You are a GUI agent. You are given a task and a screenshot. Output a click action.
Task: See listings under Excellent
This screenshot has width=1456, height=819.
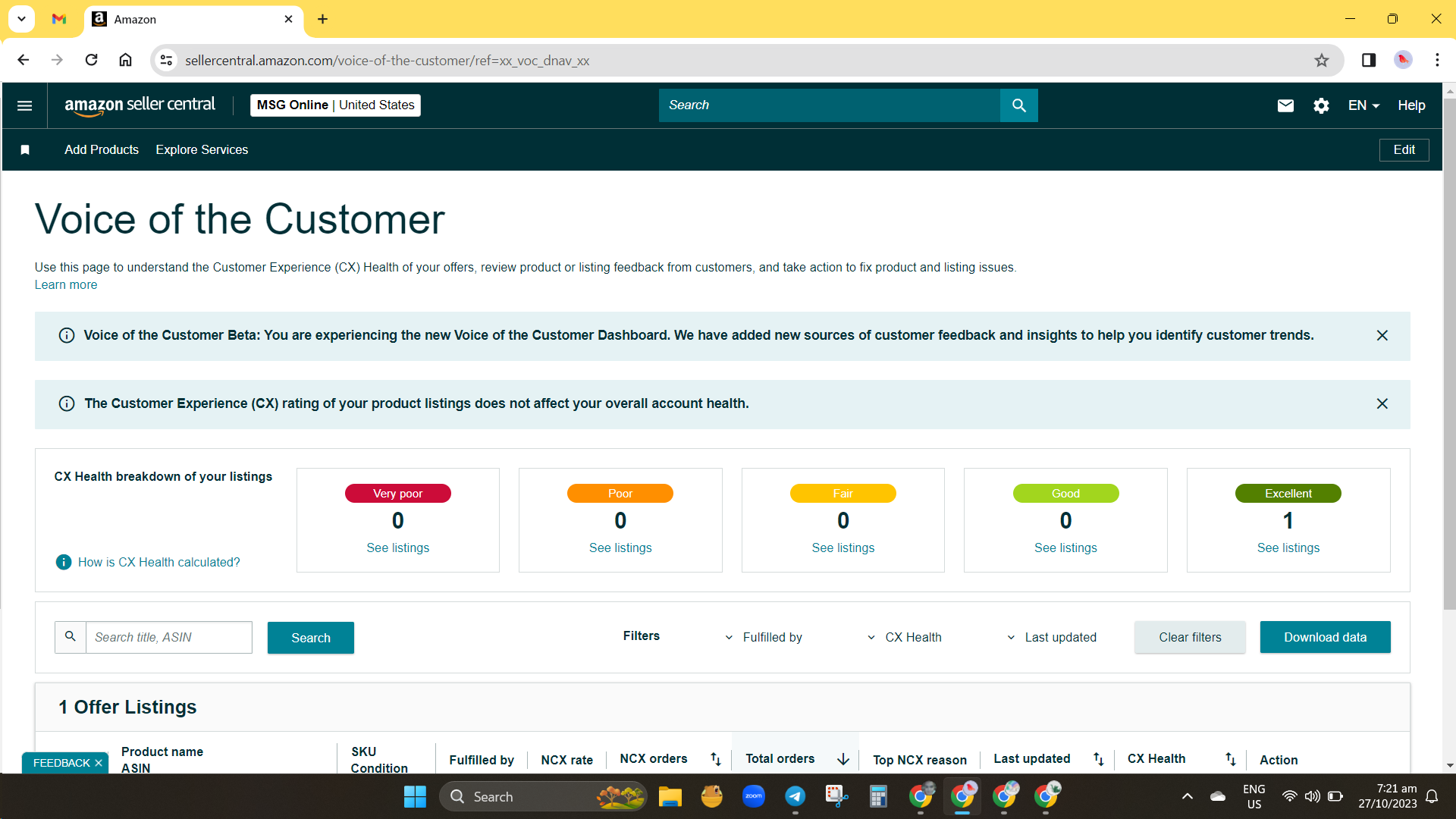pyautogui.click(x=1288, y=548)
